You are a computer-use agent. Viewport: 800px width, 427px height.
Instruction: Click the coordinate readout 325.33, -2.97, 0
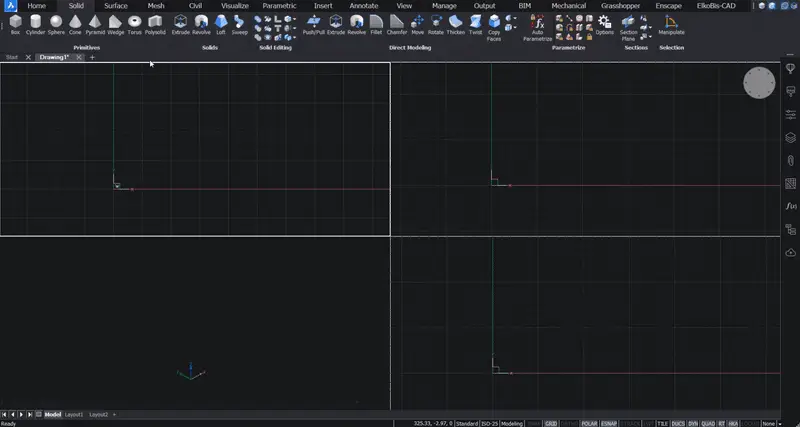point(433,423)
